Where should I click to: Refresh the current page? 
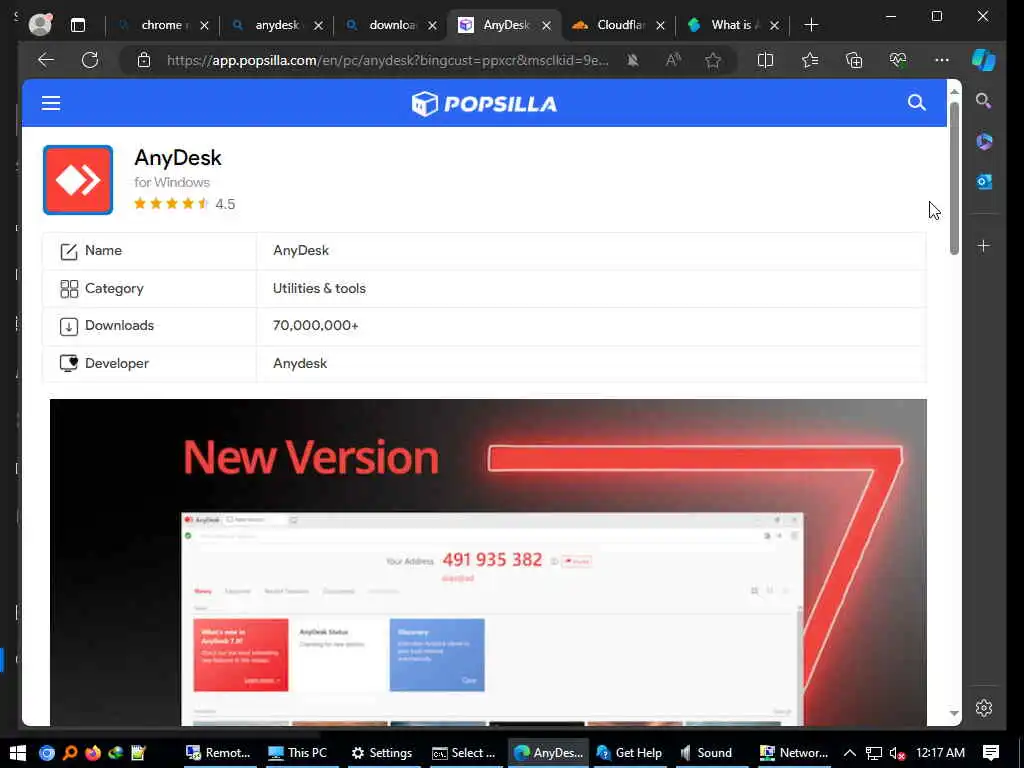90,60
